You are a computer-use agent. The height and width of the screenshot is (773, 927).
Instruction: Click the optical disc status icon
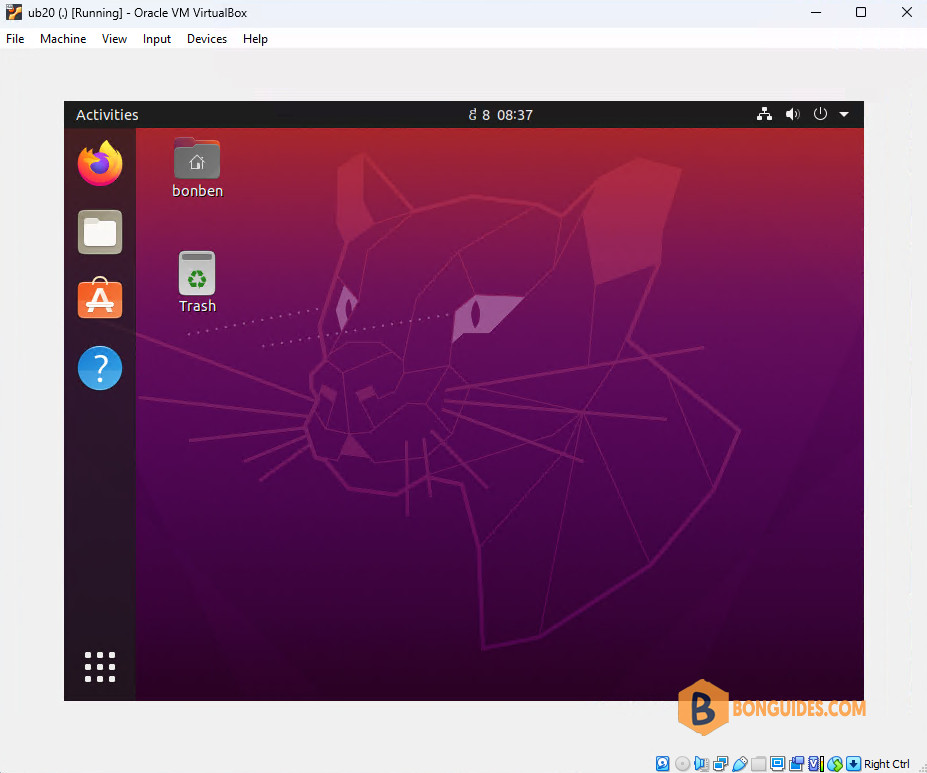point(682,764)
